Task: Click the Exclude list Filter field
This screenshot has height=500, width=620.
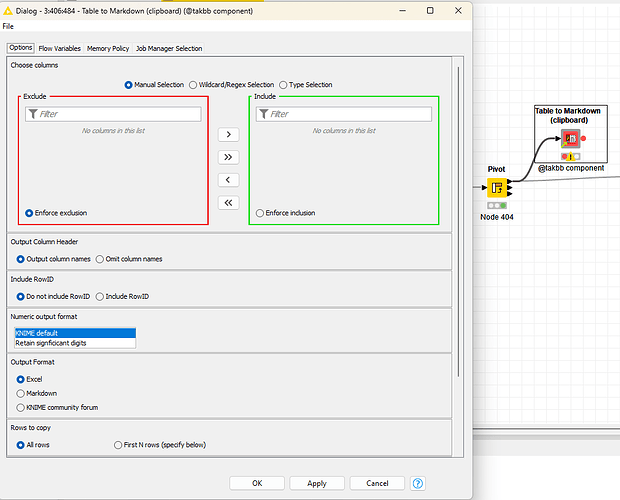Action: point(113,114)
